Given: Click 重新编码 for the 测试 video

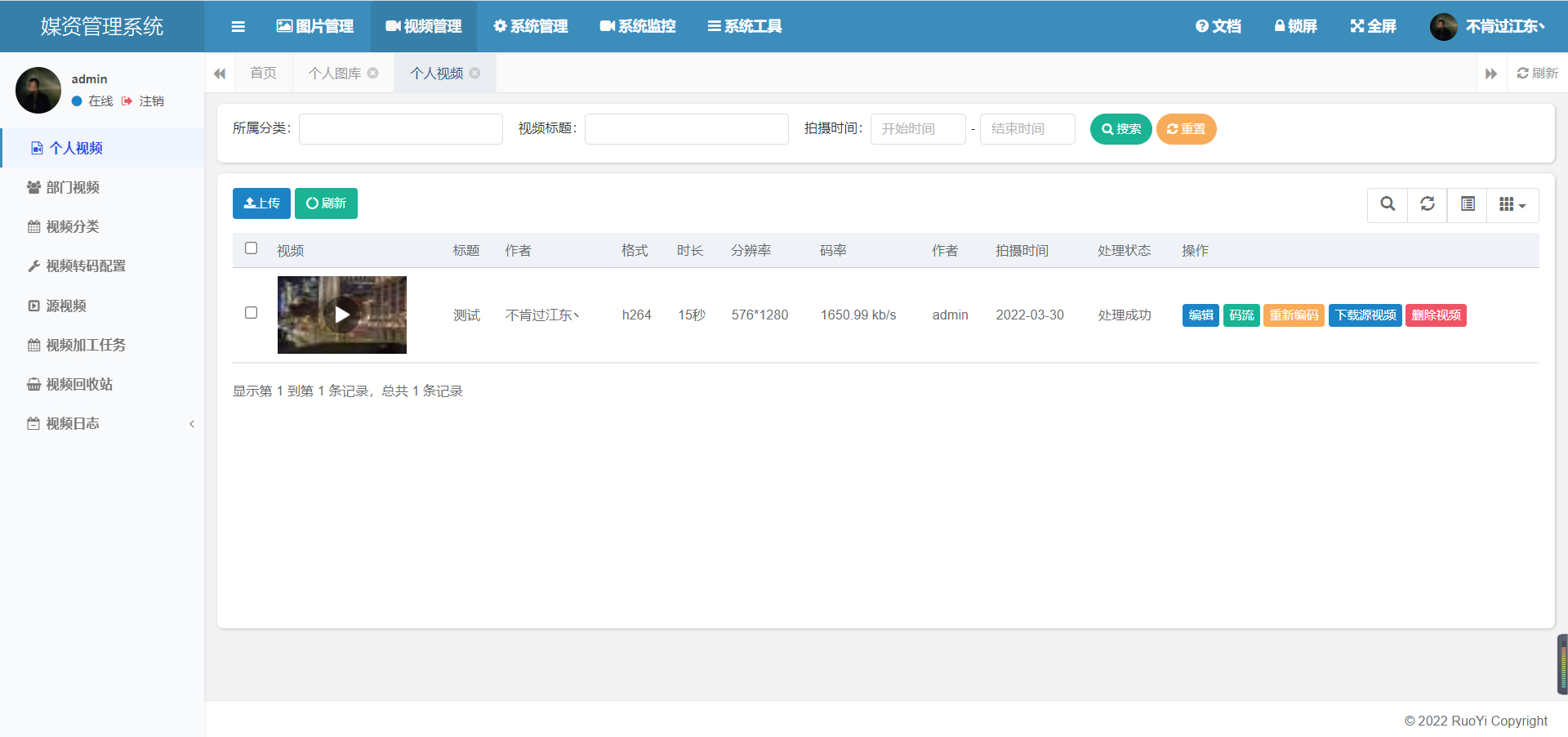Looking at the screenshot, I should [1294, 315].
